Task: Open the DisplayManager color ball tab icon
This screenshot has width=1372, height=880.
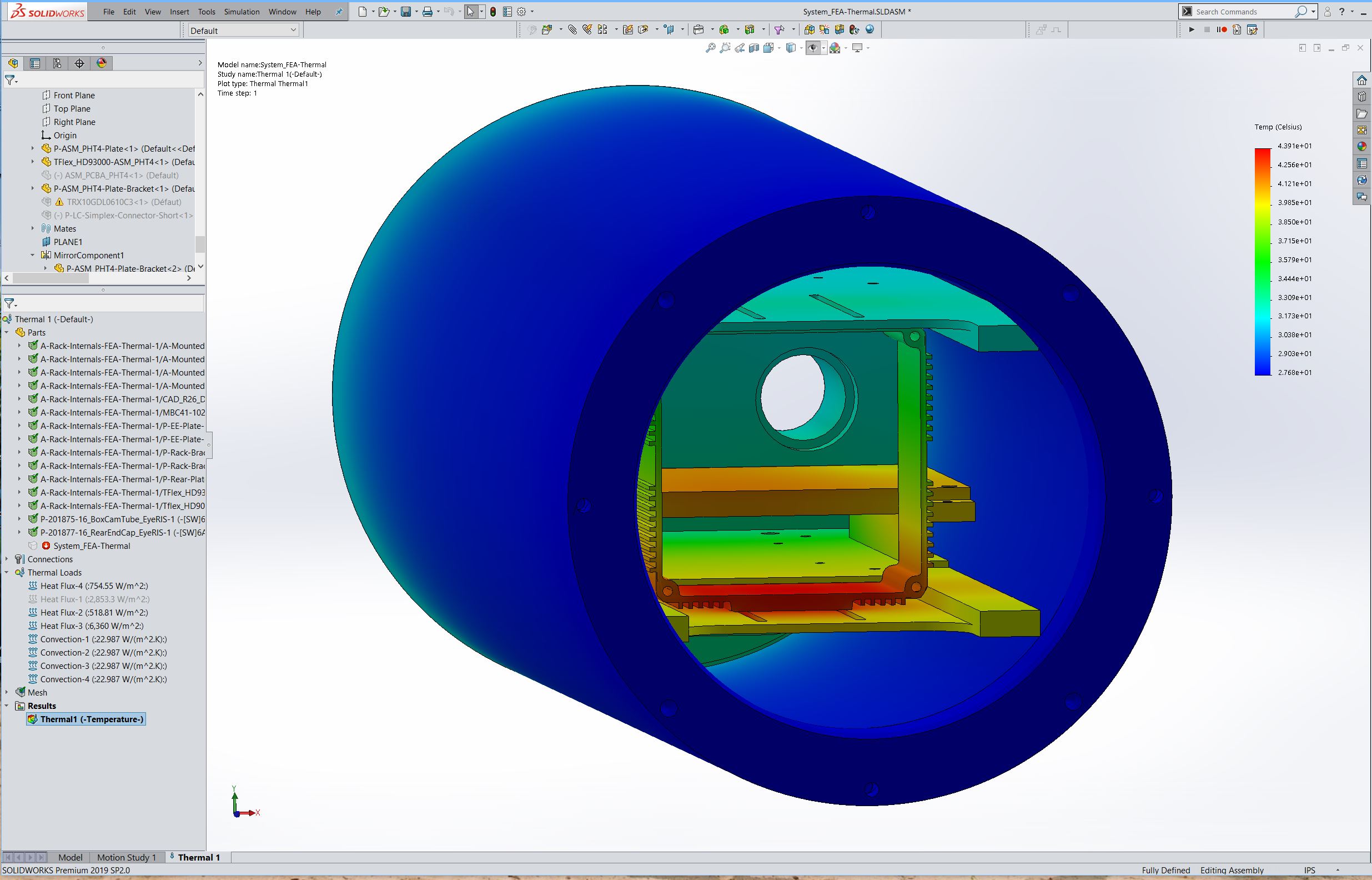Action: click(102, 63)
